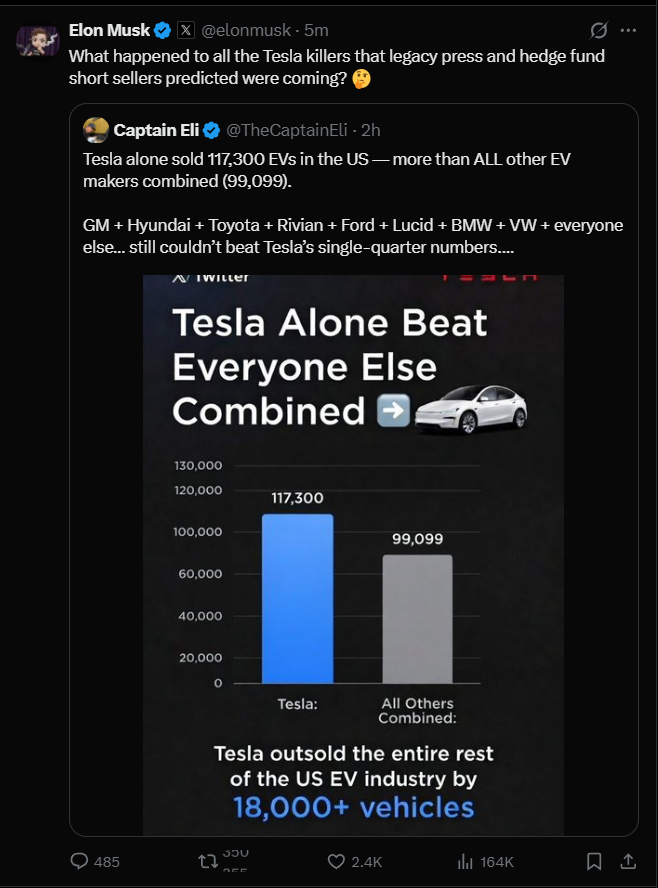The image size is (658, 888).
Task: Like the post with the heart icon
Action: tap(337, 861)
